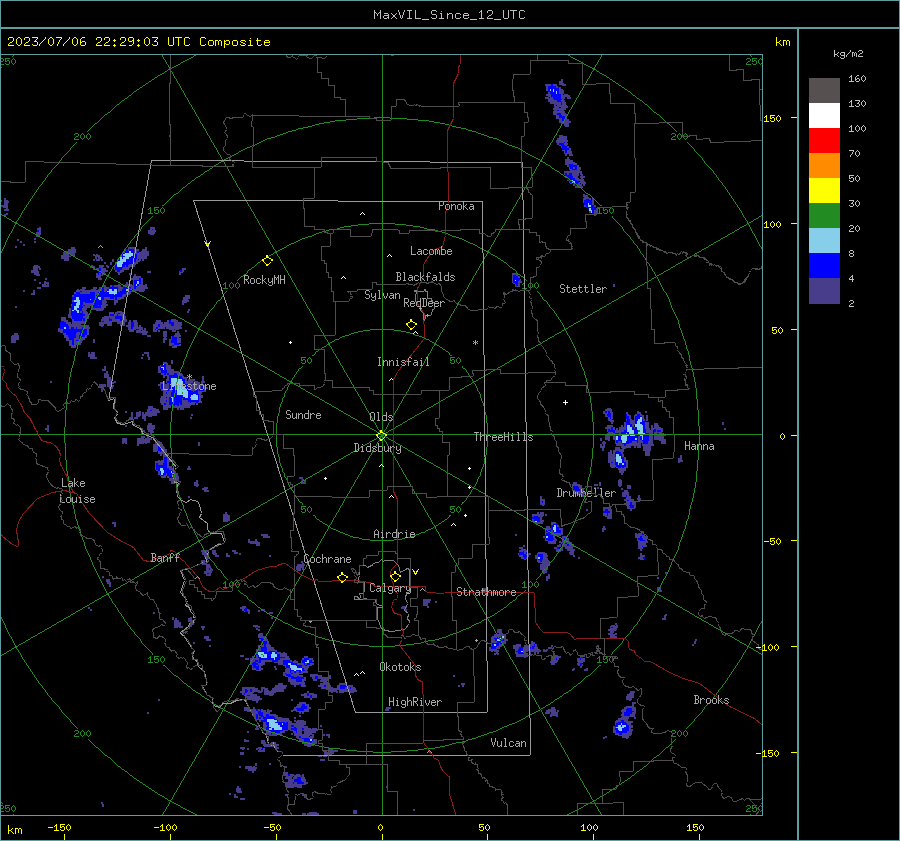Click the HighRiver label
This screenshot has height=841, width=900.
click(415, 702)
